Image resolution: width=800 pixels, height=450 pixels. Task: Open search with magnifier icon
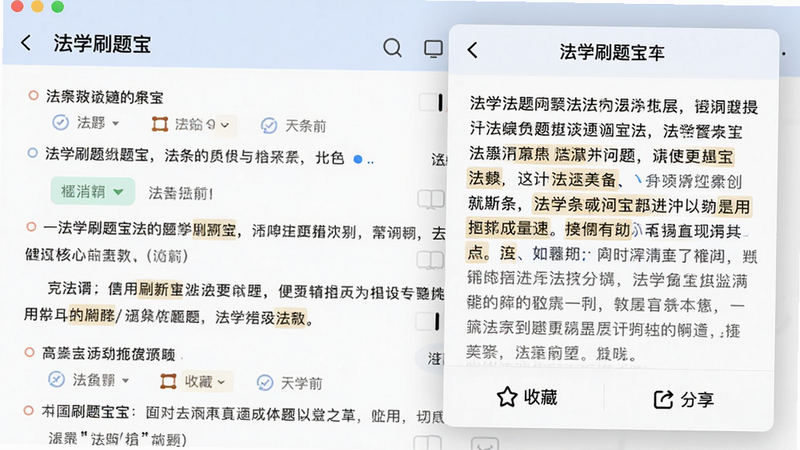[392, 48]
